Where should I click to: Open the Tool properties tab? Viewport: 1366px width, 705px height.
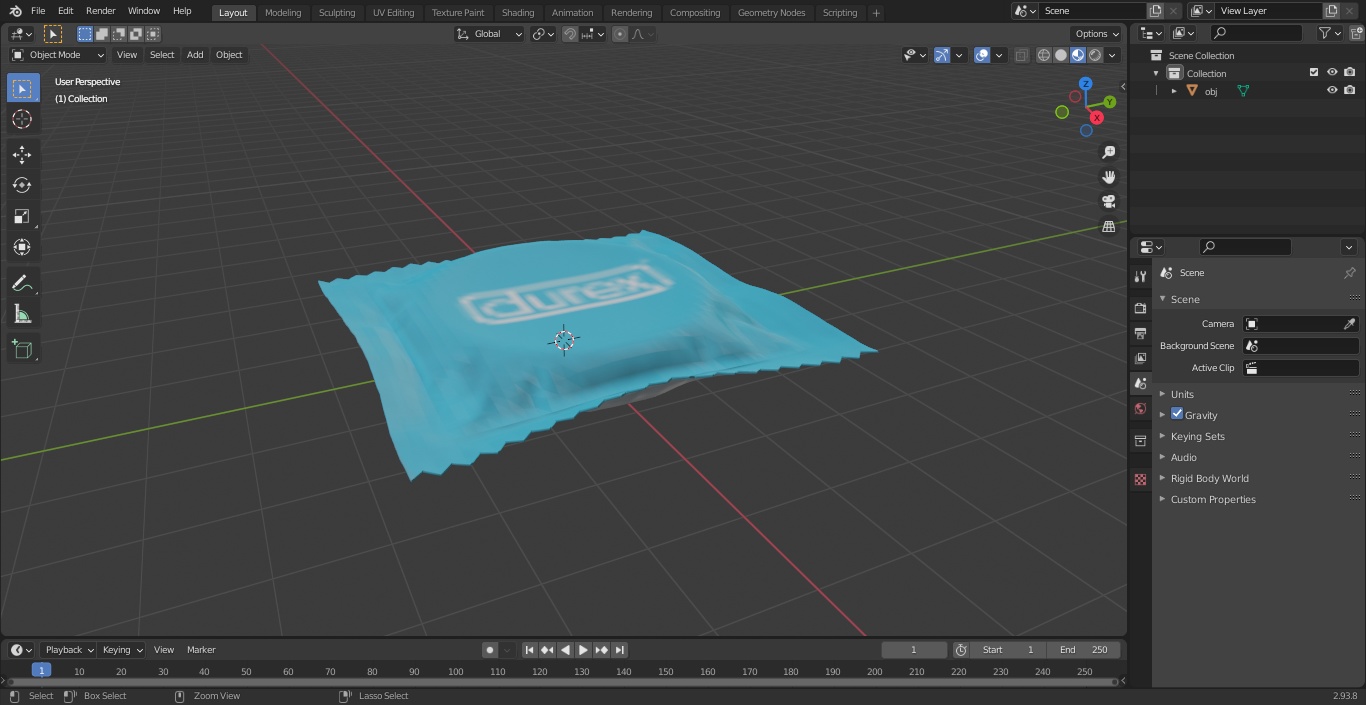(x=1140, y=276)
